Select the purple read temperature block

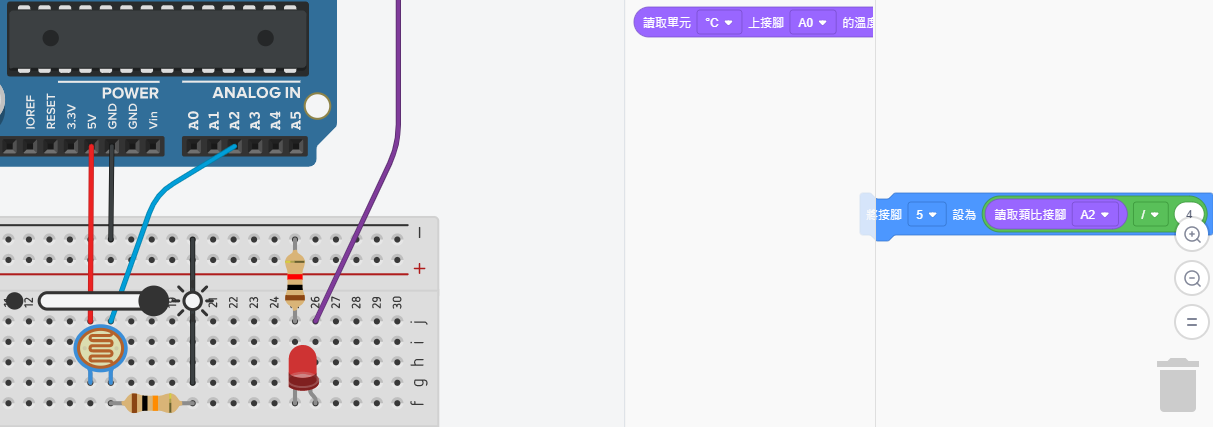665,22
